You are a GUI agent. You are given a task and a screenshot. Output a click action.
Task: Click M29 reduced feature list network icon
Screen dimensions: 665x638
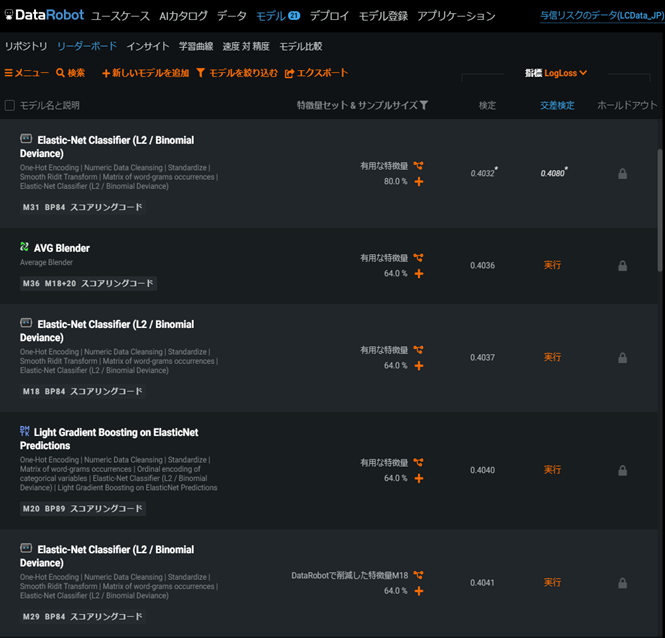coord(419,575)
